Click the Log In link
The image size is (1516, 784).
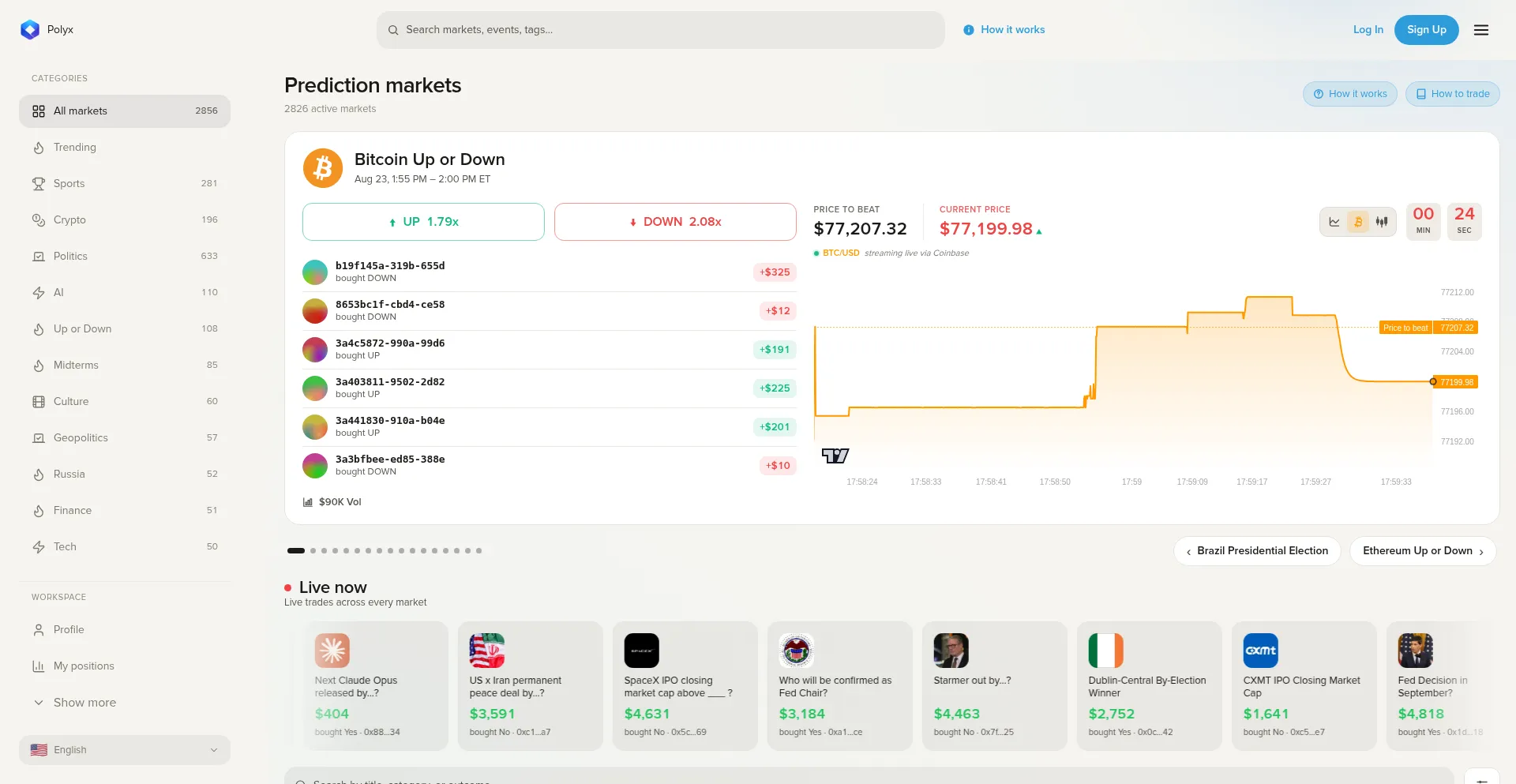[x=1368, y=30]
